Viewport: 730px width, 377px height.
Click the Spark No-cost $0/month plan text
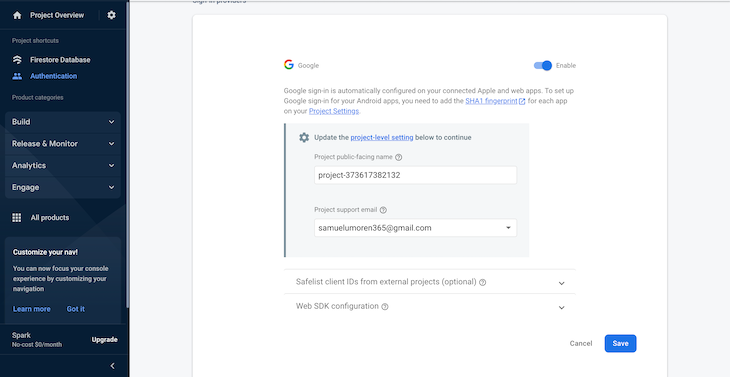pos(37,340)
